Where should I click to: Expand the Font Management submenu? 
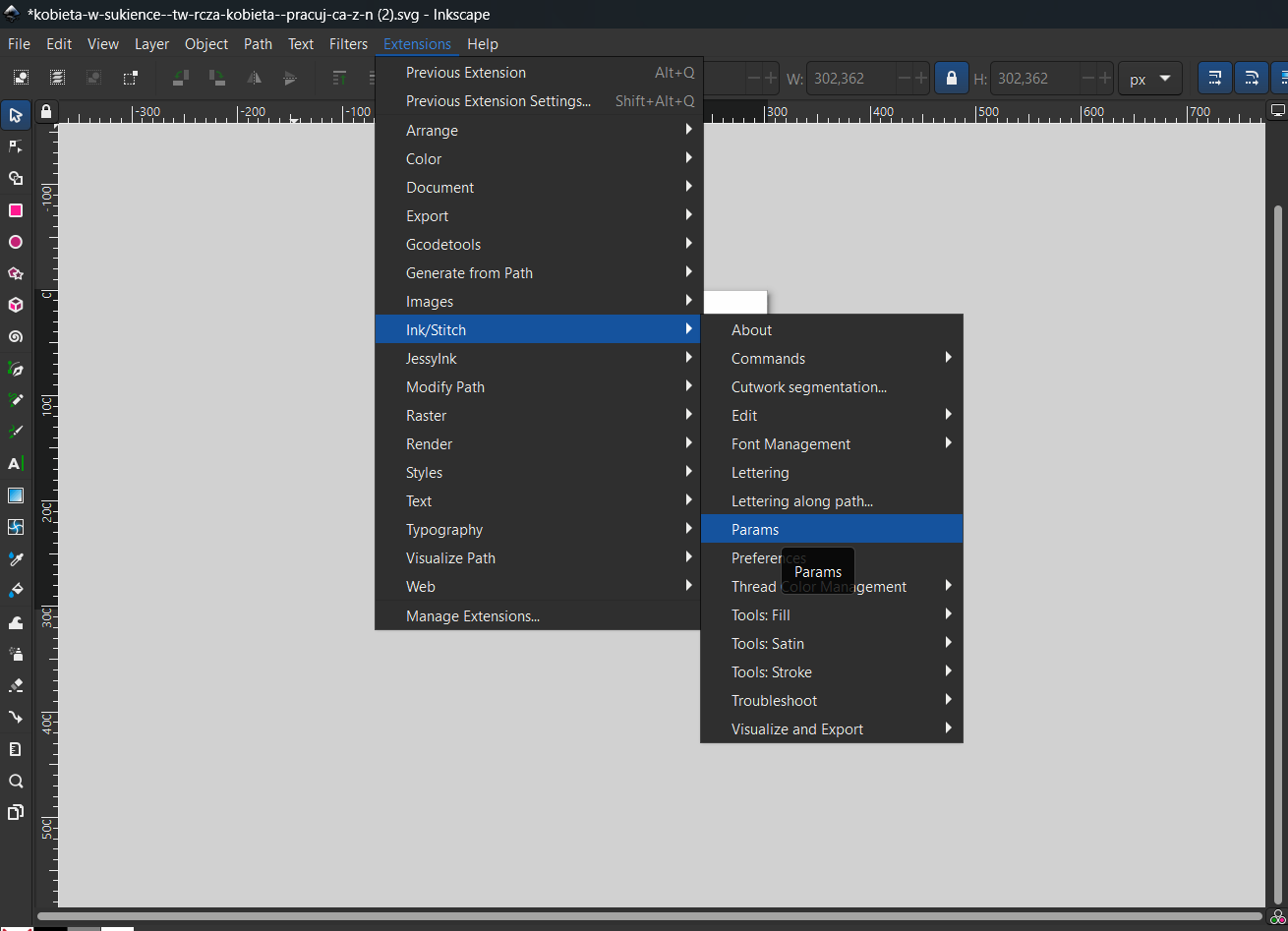(832, 443)
